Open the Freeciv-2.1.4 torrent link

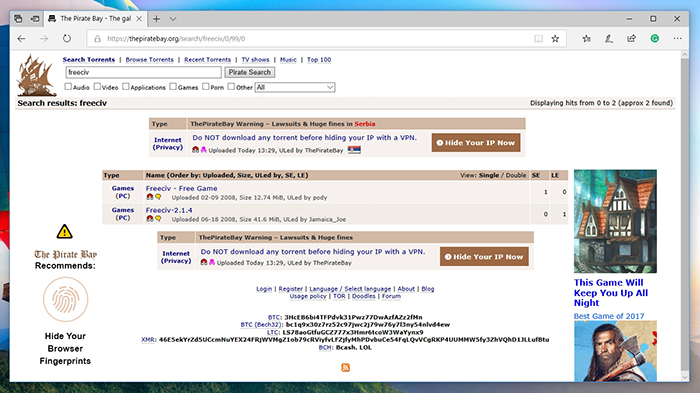click(169, 210)
